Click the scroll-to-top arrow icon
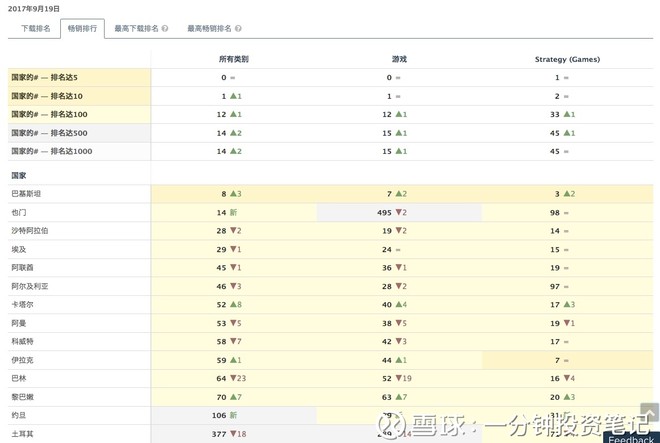 point(649,412)
